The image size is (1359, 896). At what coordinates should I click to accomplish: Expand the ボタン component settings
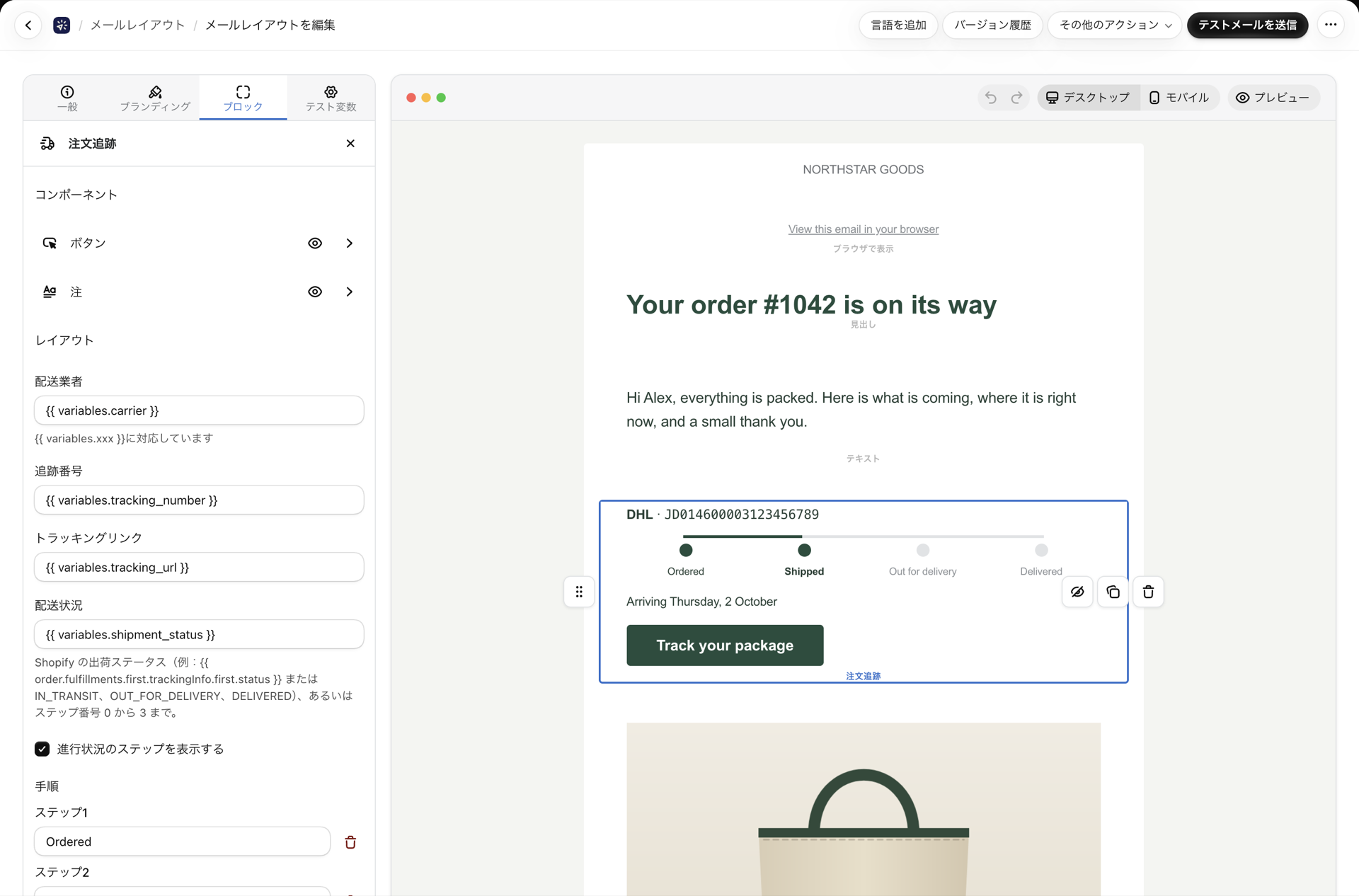pos(350,243)
